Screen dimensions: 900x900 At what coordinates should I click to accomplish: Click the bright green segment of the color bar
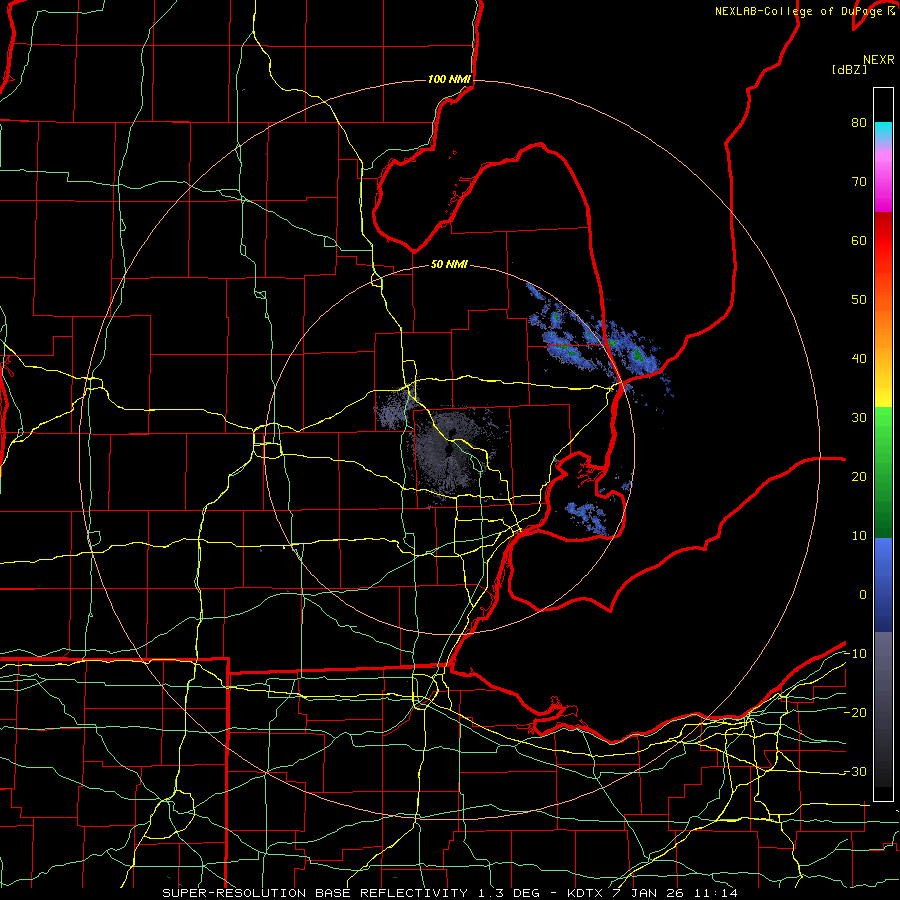pos(883,425)
